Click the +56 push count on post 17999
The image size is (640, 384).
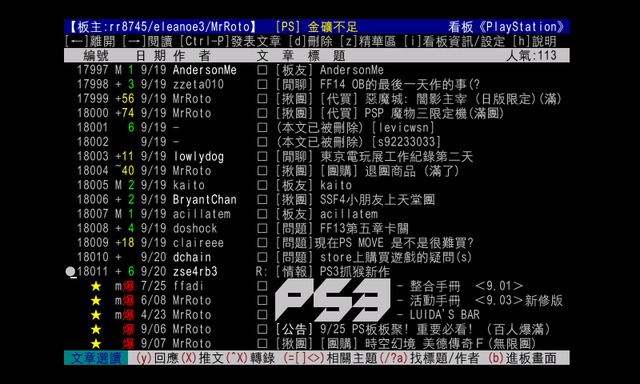pos(124,99)
